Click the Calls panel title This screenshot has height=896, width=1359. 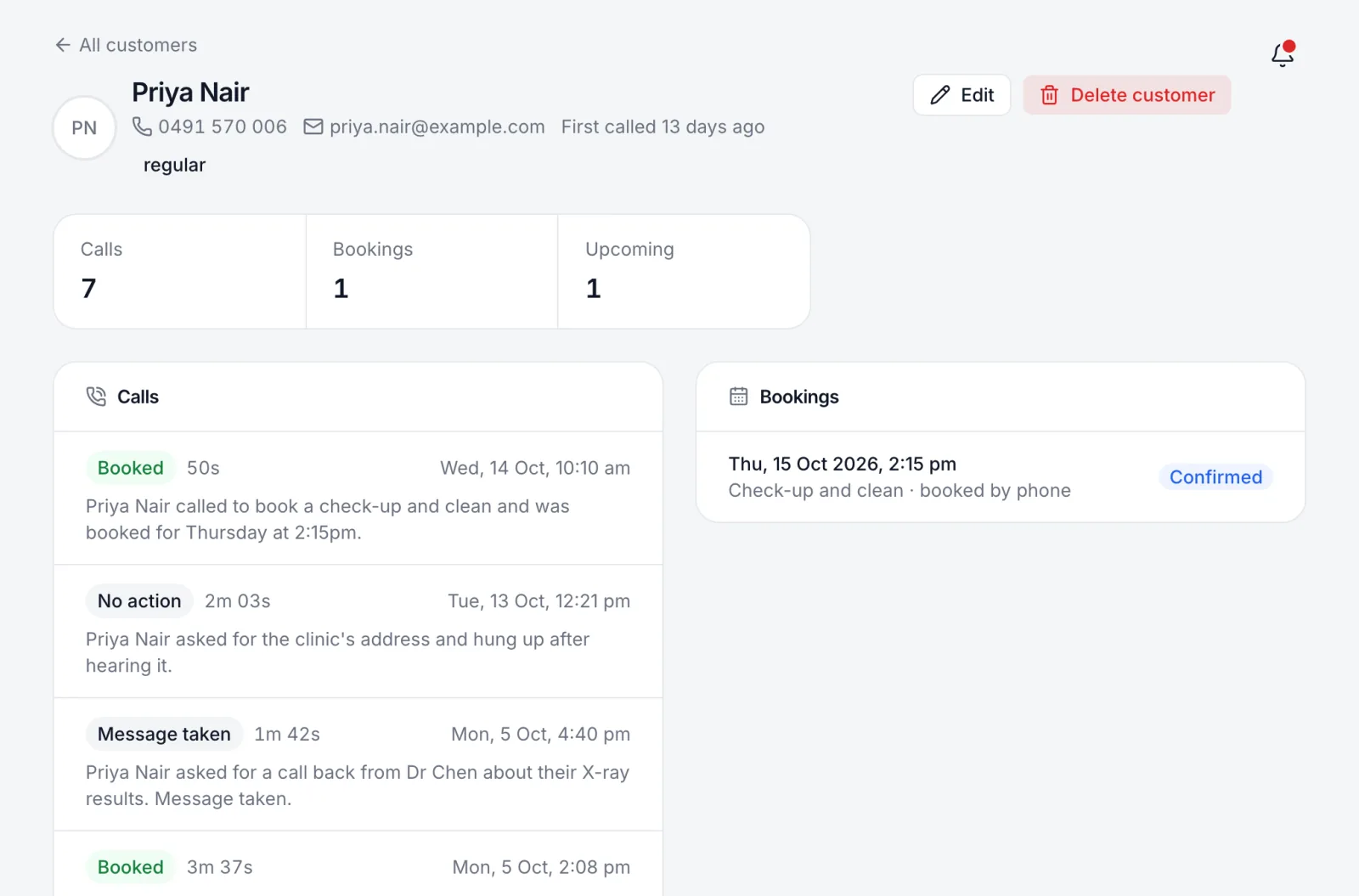(x=138, y=397)
